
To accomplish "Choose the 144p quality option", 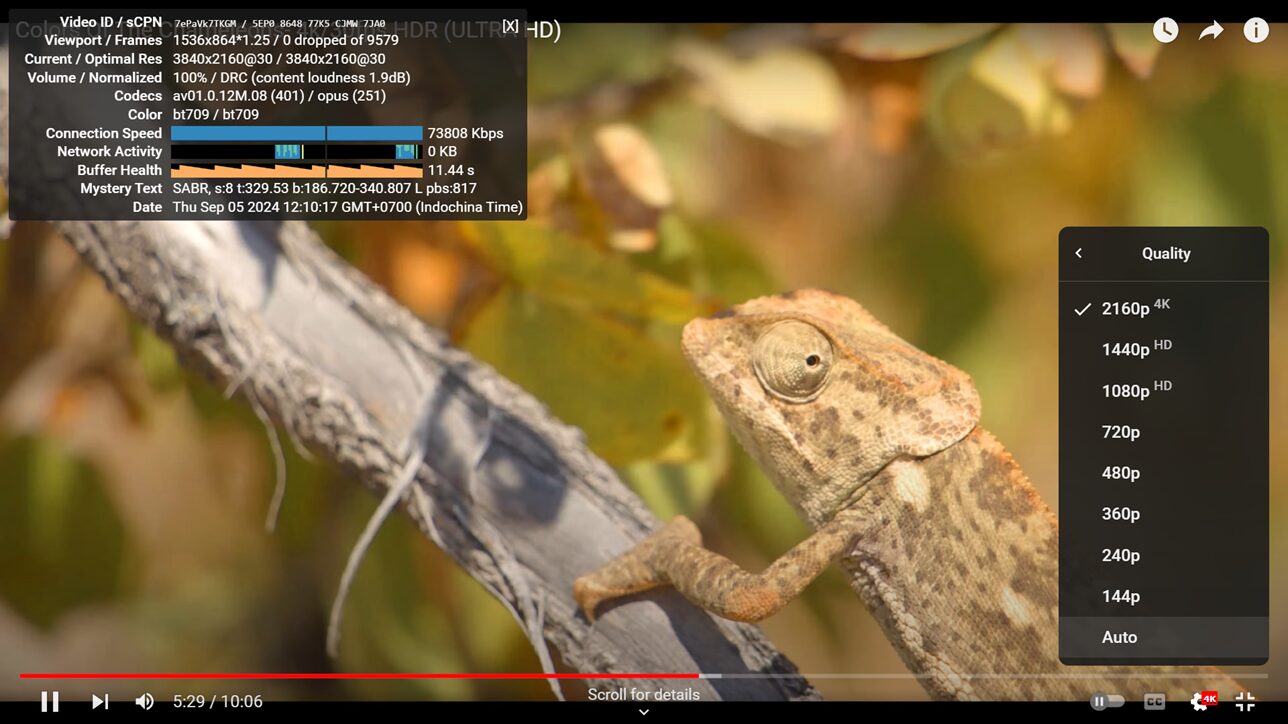I will (x=1164, y=596).
